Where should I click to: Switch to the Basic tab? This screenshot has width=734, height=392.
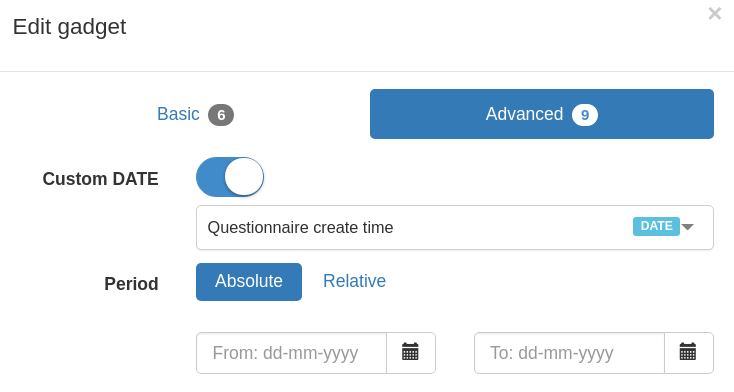[195, 114]
